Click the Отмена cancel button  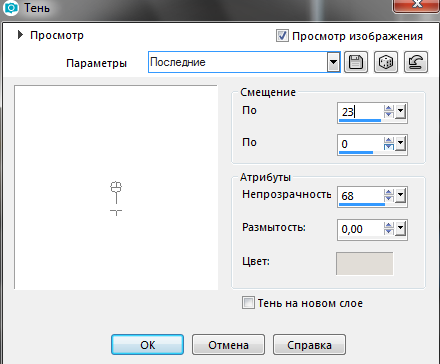[228, 345]
